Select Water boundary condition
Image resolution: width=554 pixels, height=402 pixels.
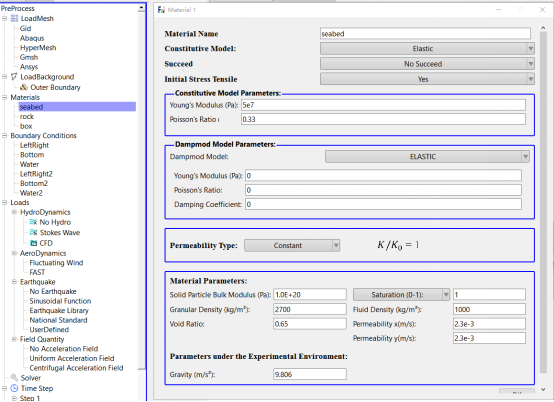[x=30, y=164]
